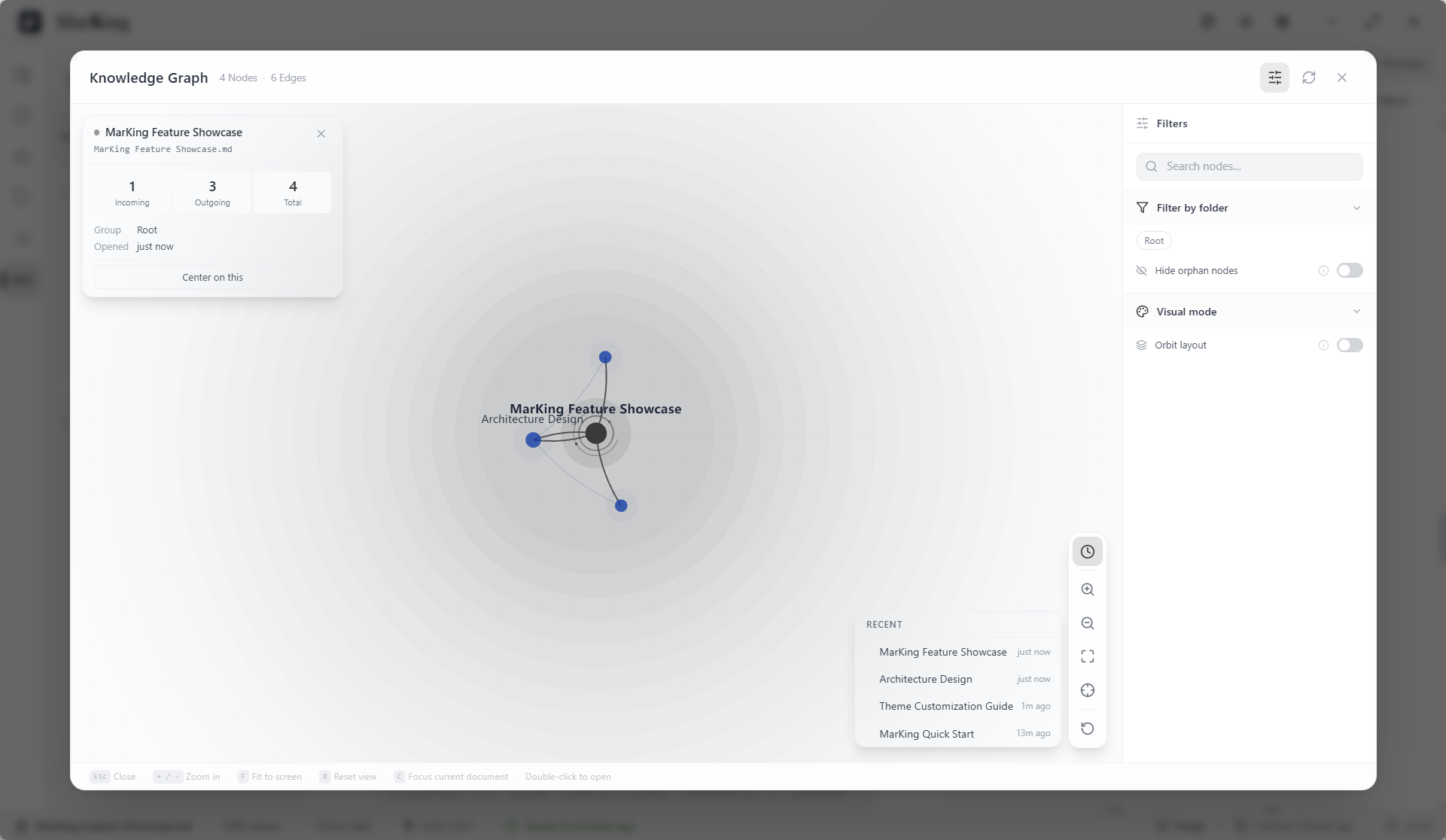Turn on Orbit layout
This screenshot has width=1446, height=840.
tap(1350, 345)
